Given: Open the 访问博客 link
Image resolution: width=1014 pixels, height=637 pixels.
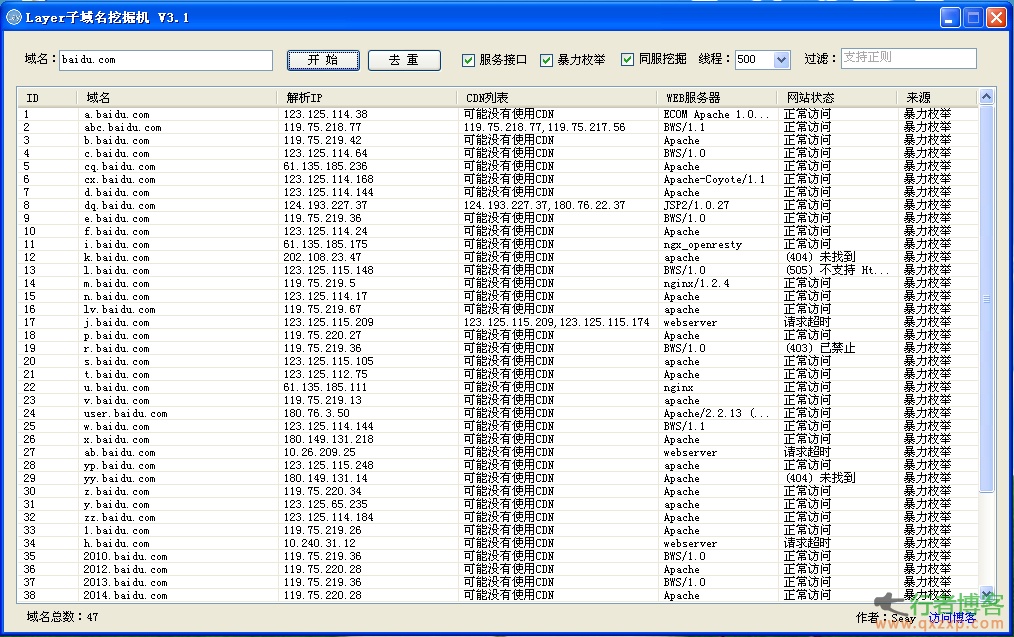Looking at the screenshot, I should (952, 618).
